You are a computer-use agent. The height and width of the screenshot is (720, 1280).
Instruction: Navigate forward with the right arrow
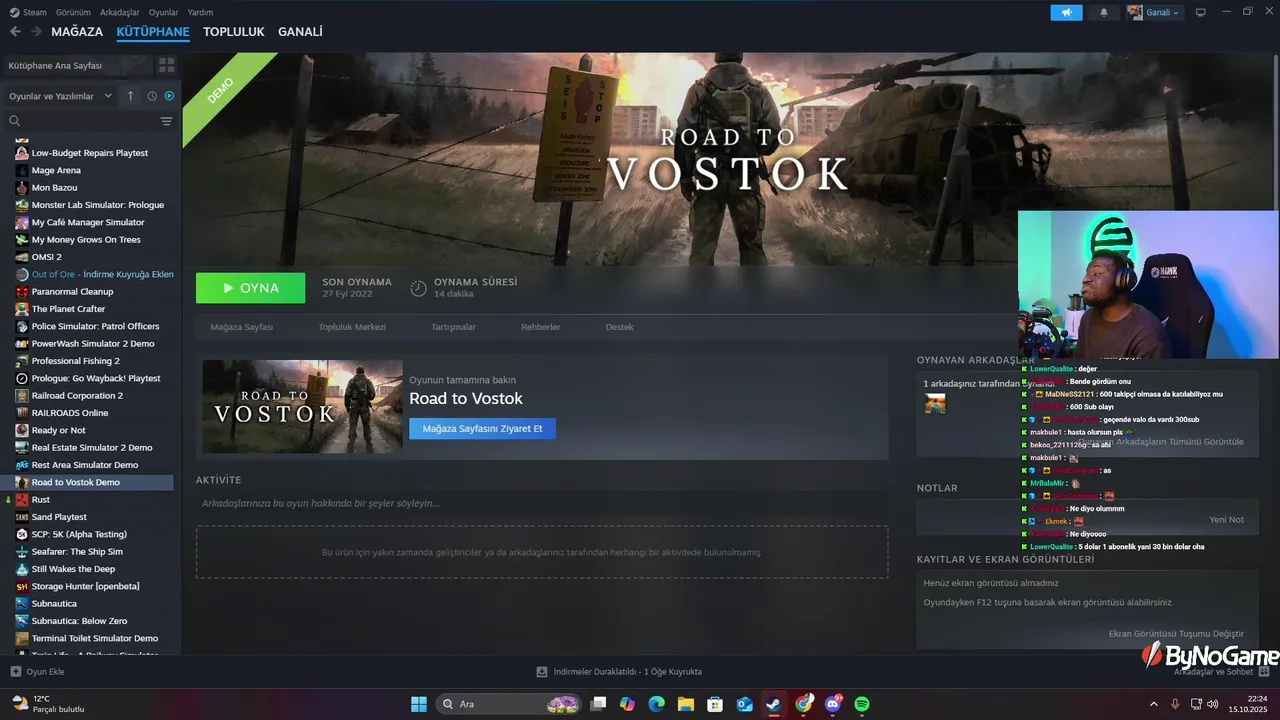click(x=36, y=32)
